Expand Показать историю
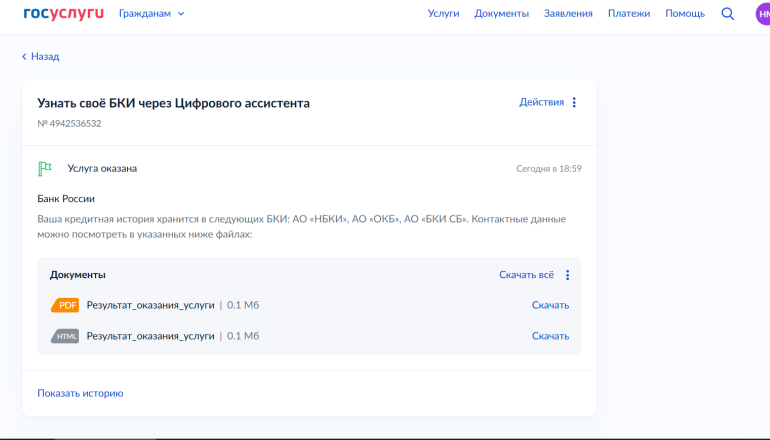Image resolution: width=770 pixels, height=440 pixels. (80, 393)
